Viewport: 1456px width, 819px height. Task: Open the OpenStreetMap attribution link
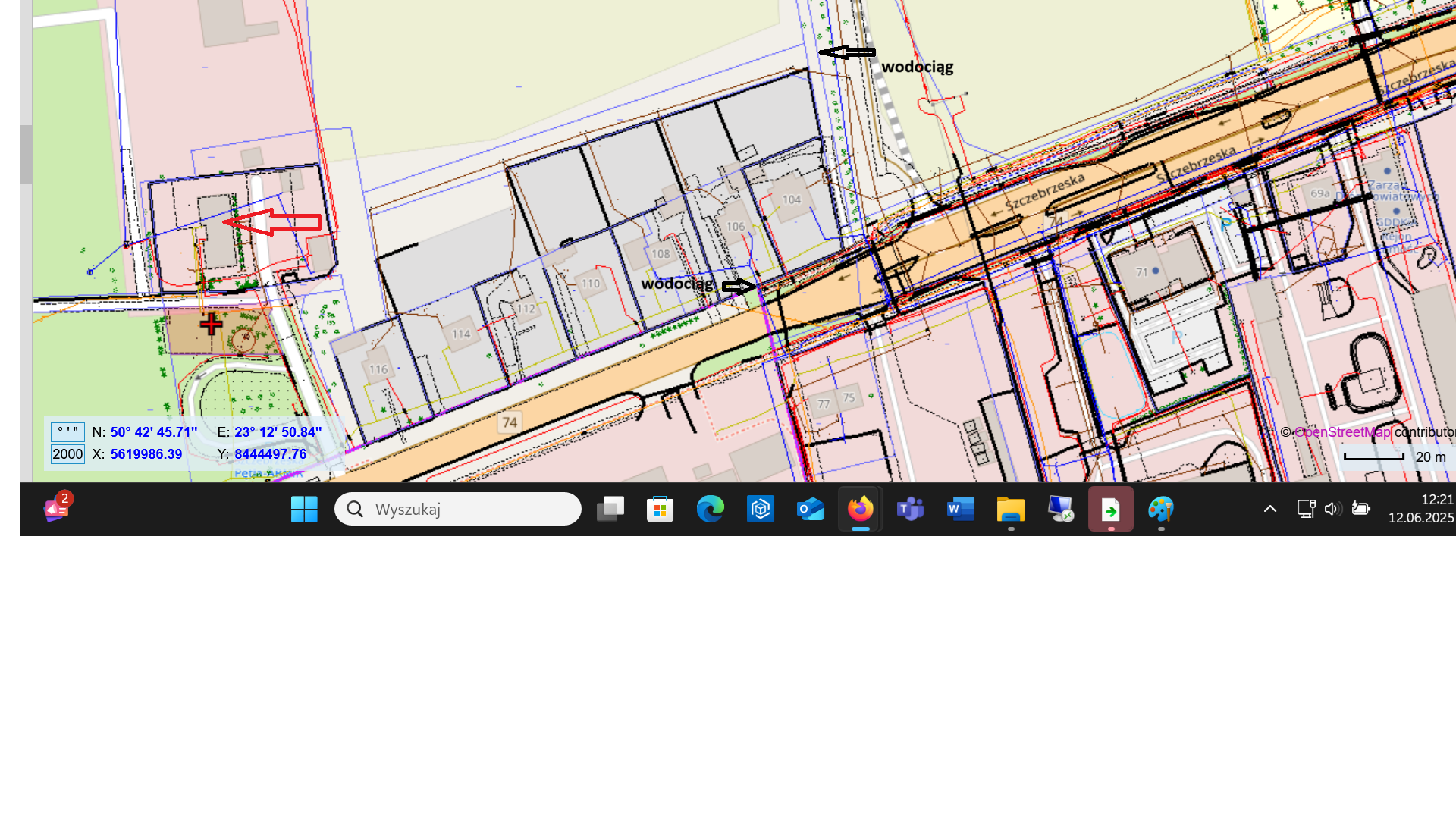[1342, 432]
